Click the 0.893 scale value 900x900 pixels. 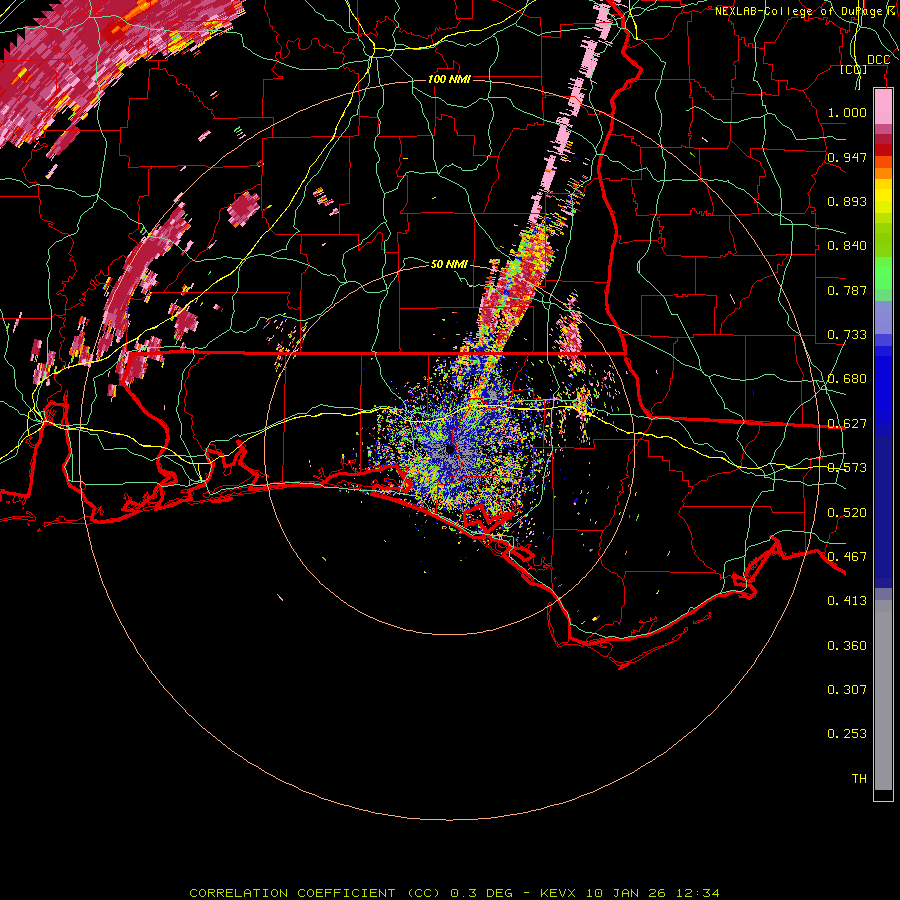[x=847, y=201]
